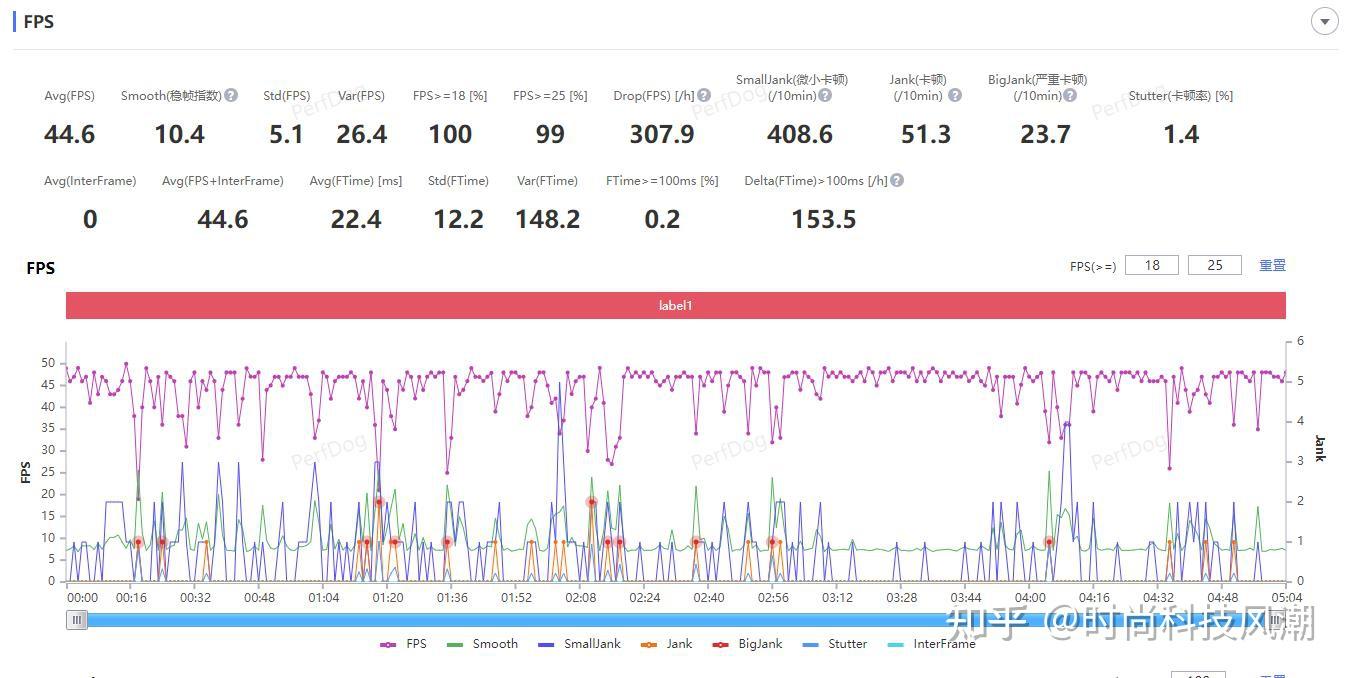Edit the FPS threshold field showing 25

tap(1214, 265)
